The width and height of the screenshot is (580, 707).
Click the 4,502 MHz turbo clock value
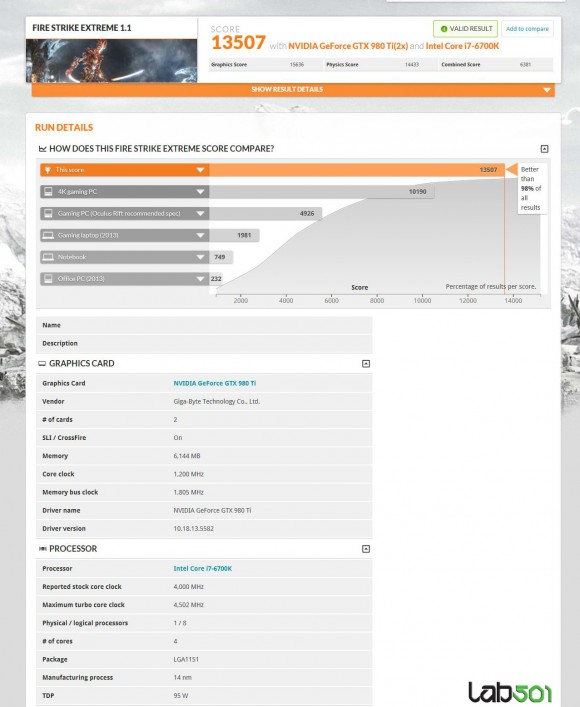(189, 605)
